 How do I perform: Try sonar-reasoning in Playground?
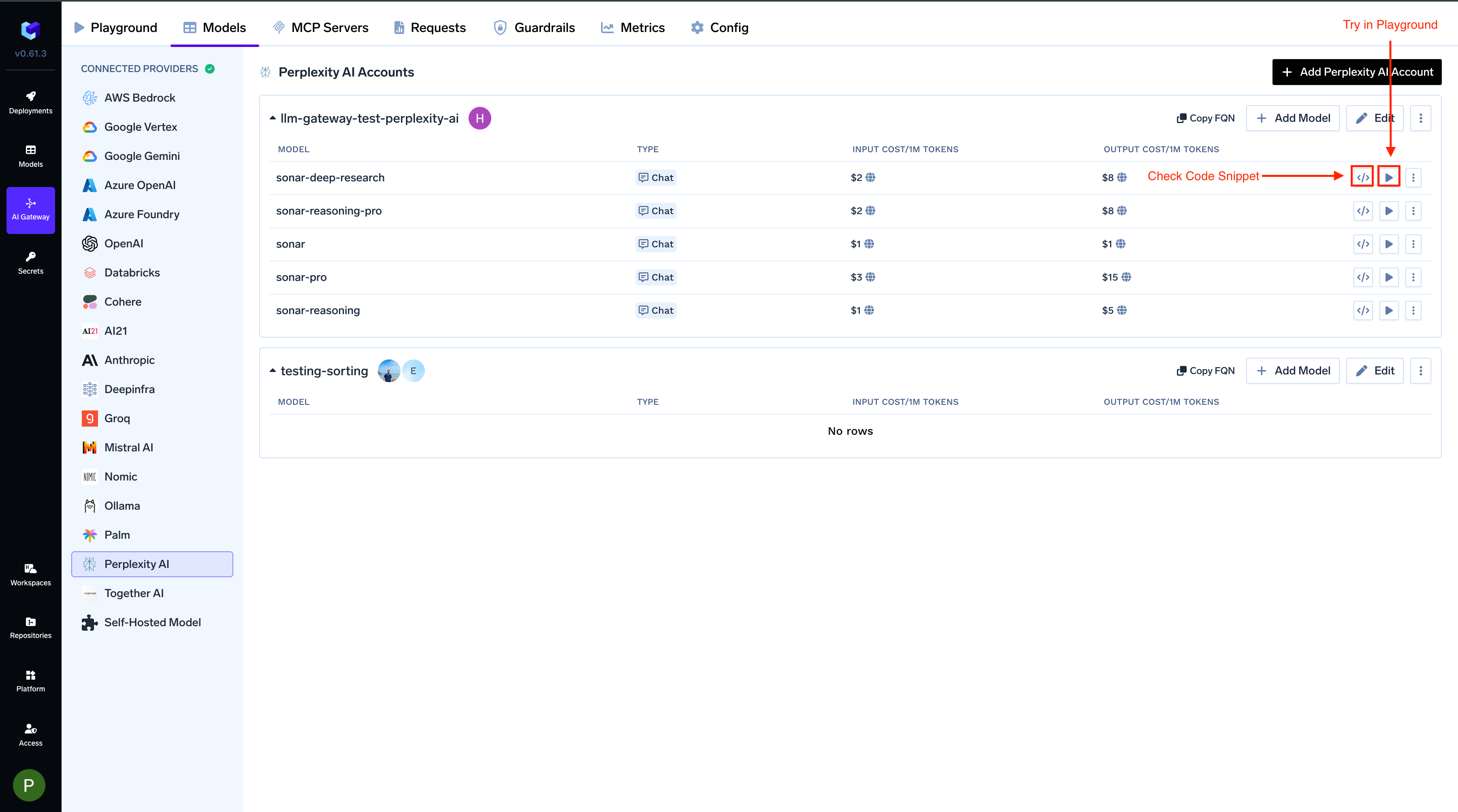coord(1389,310)
